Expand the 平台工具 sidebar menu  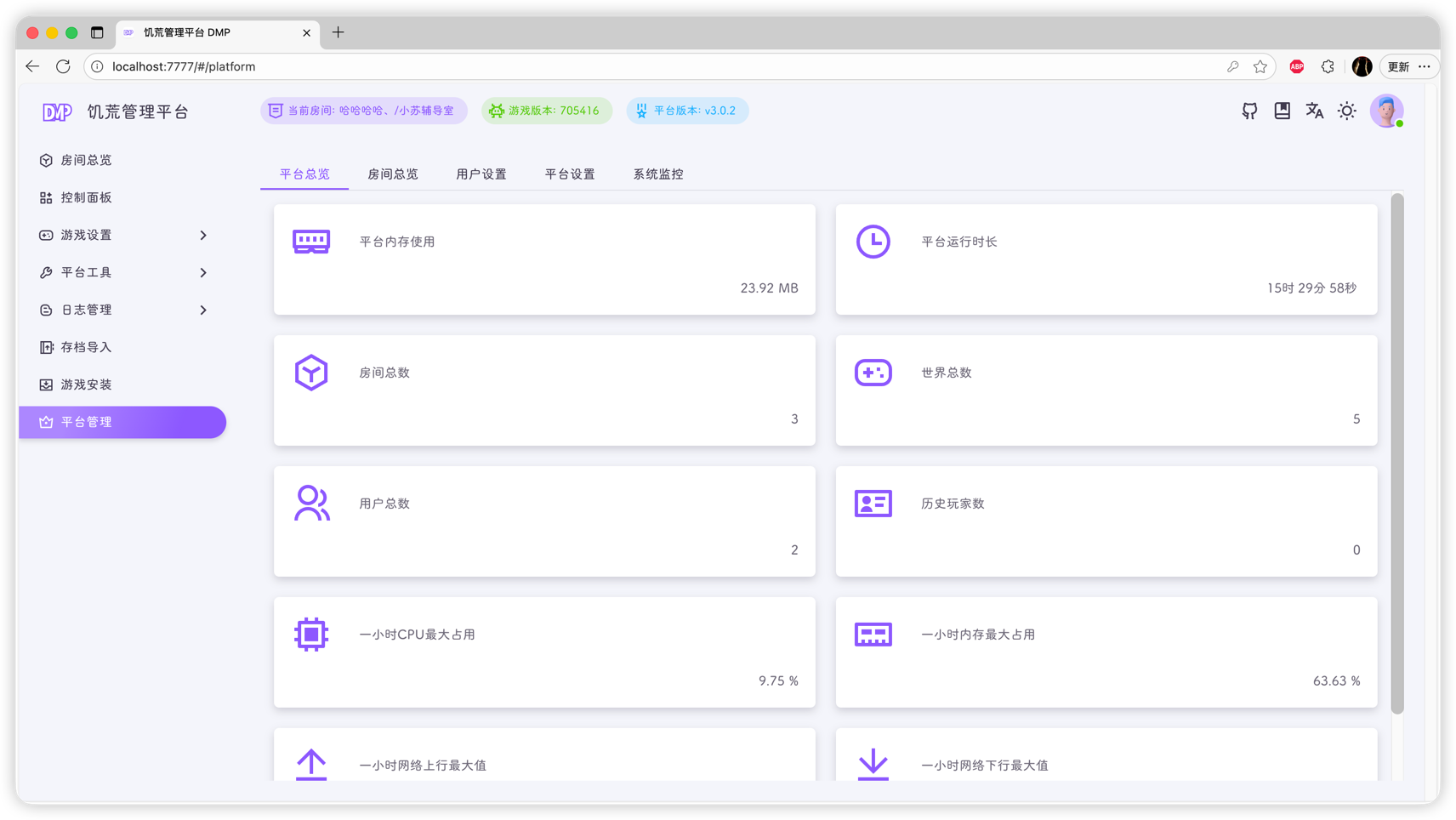pos(122,272)
